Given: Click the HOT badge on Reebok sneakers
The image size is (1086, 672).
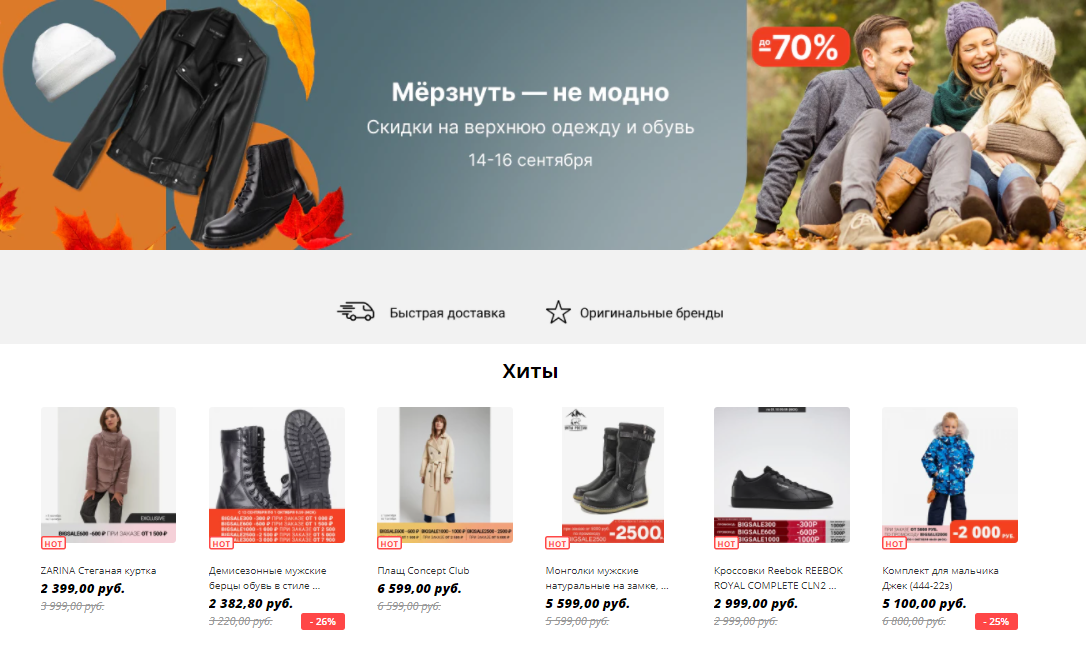Looking at the screenshot, I should point(727,544).
